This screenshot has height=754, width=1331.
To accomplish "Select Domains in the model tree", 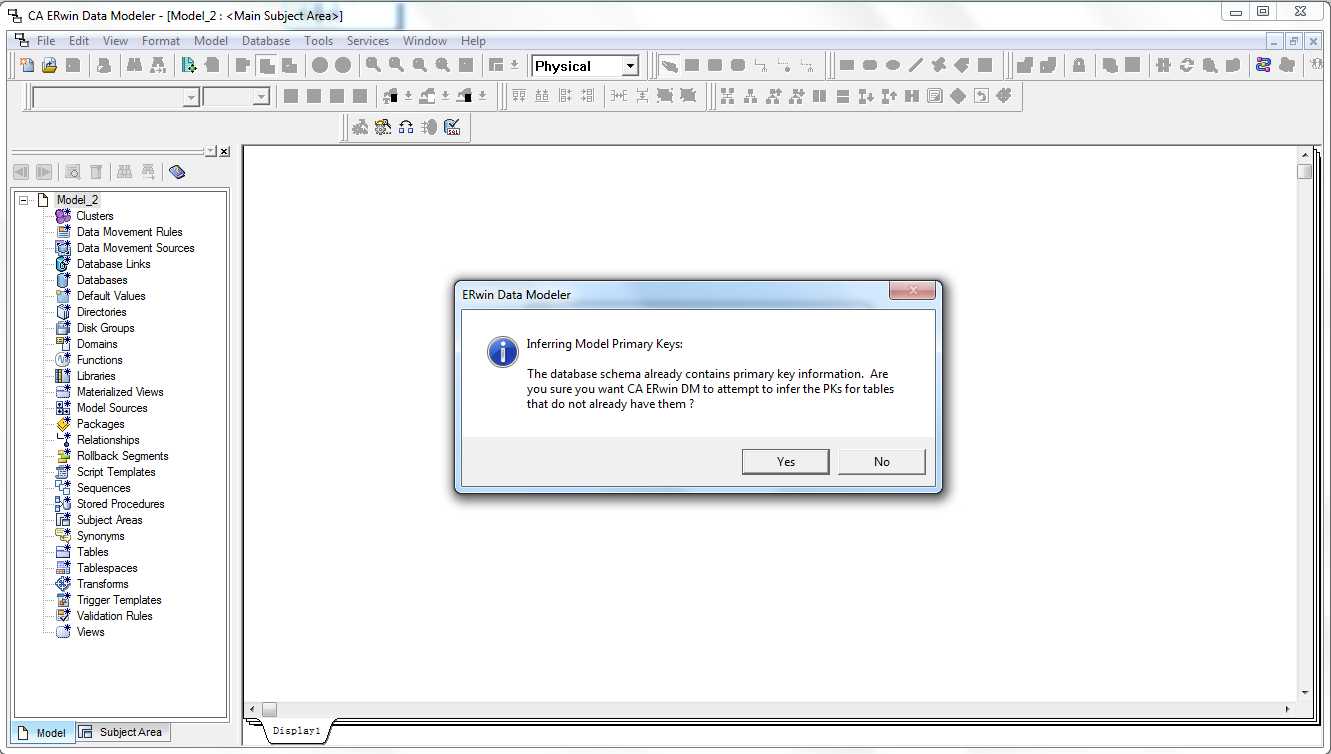I will [97, 344].
